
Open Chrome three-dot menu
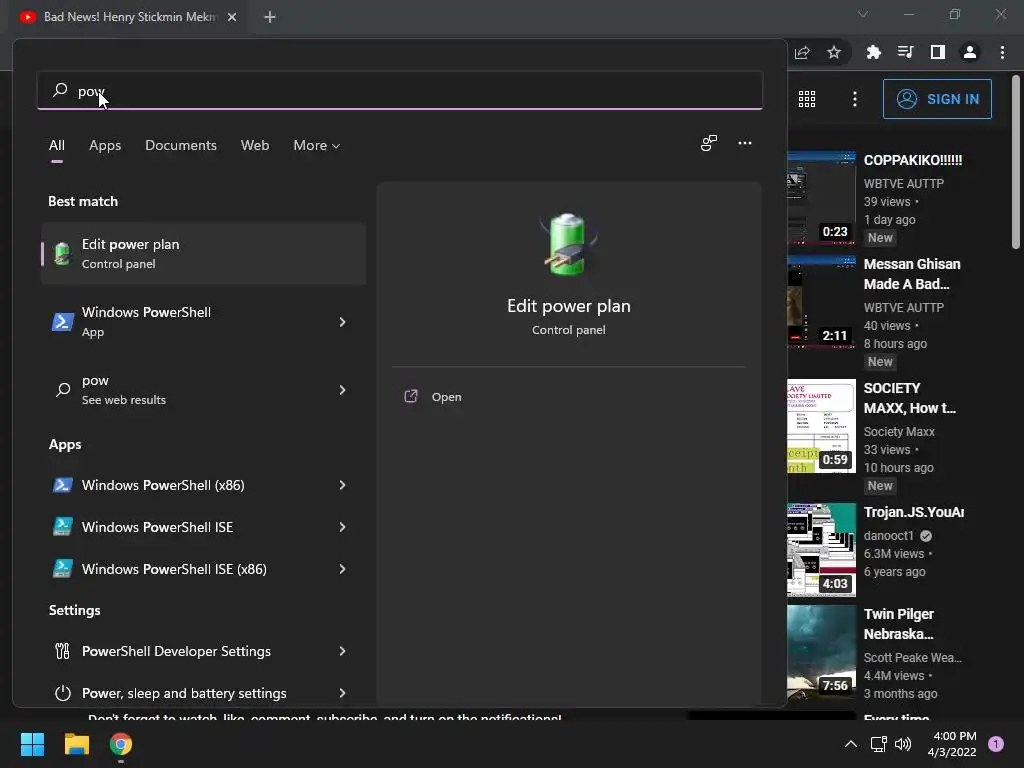pos(1002,52)
